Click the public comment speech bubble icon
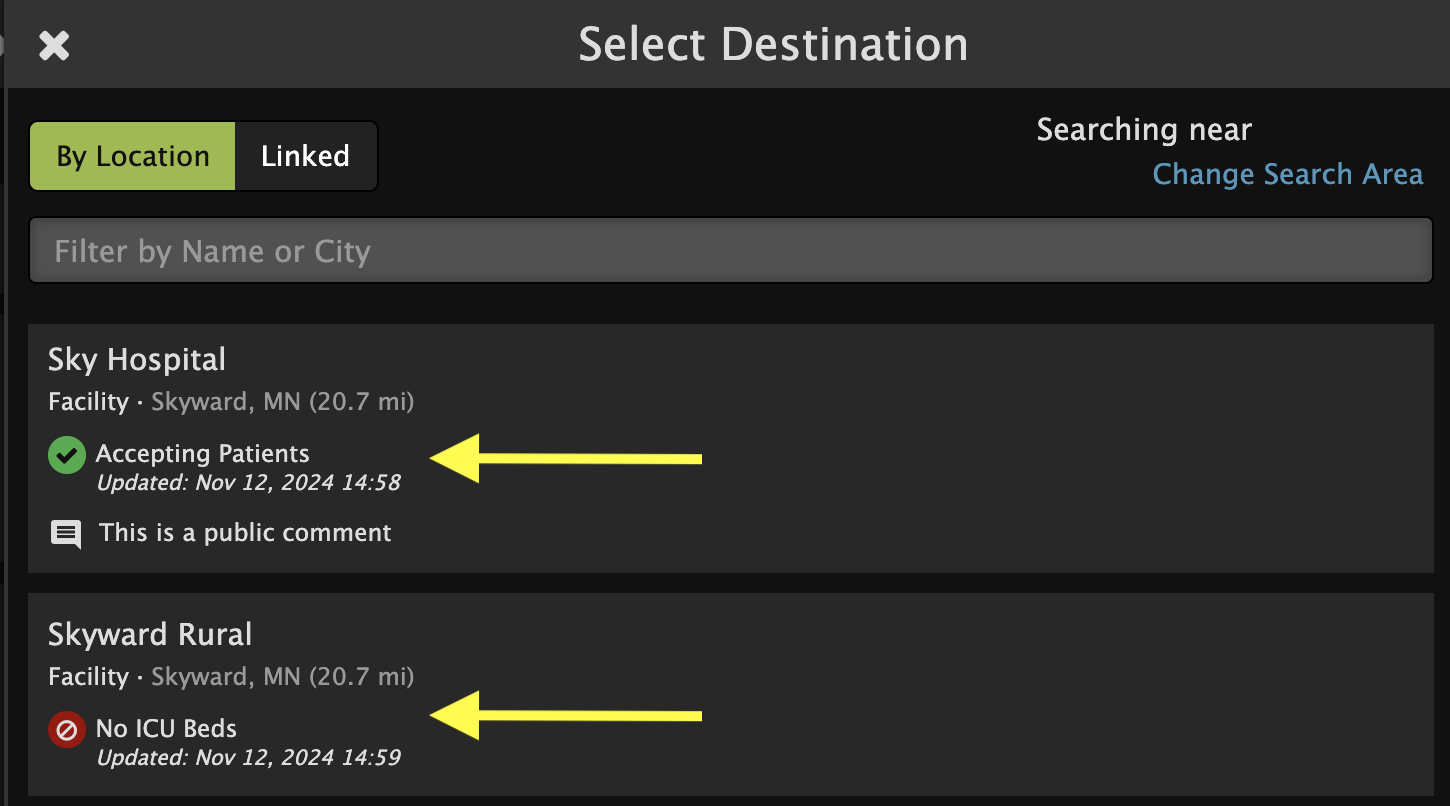 click(66, 534)
